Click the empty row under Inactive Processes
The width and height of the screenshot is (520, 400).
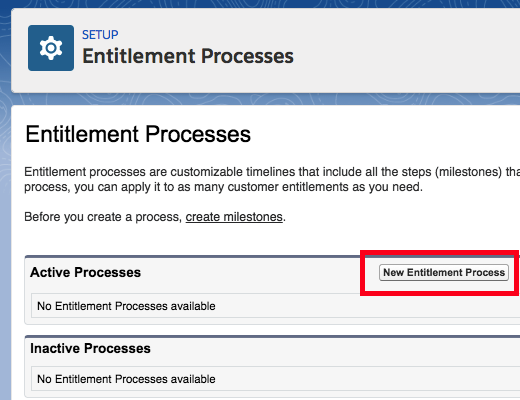coord(275,379)
